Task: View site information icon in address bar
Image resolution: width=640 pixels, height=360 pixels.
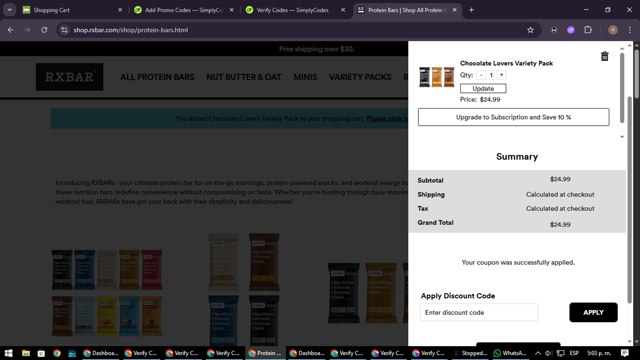Action: pyautogui.click(x=64, y=30)
